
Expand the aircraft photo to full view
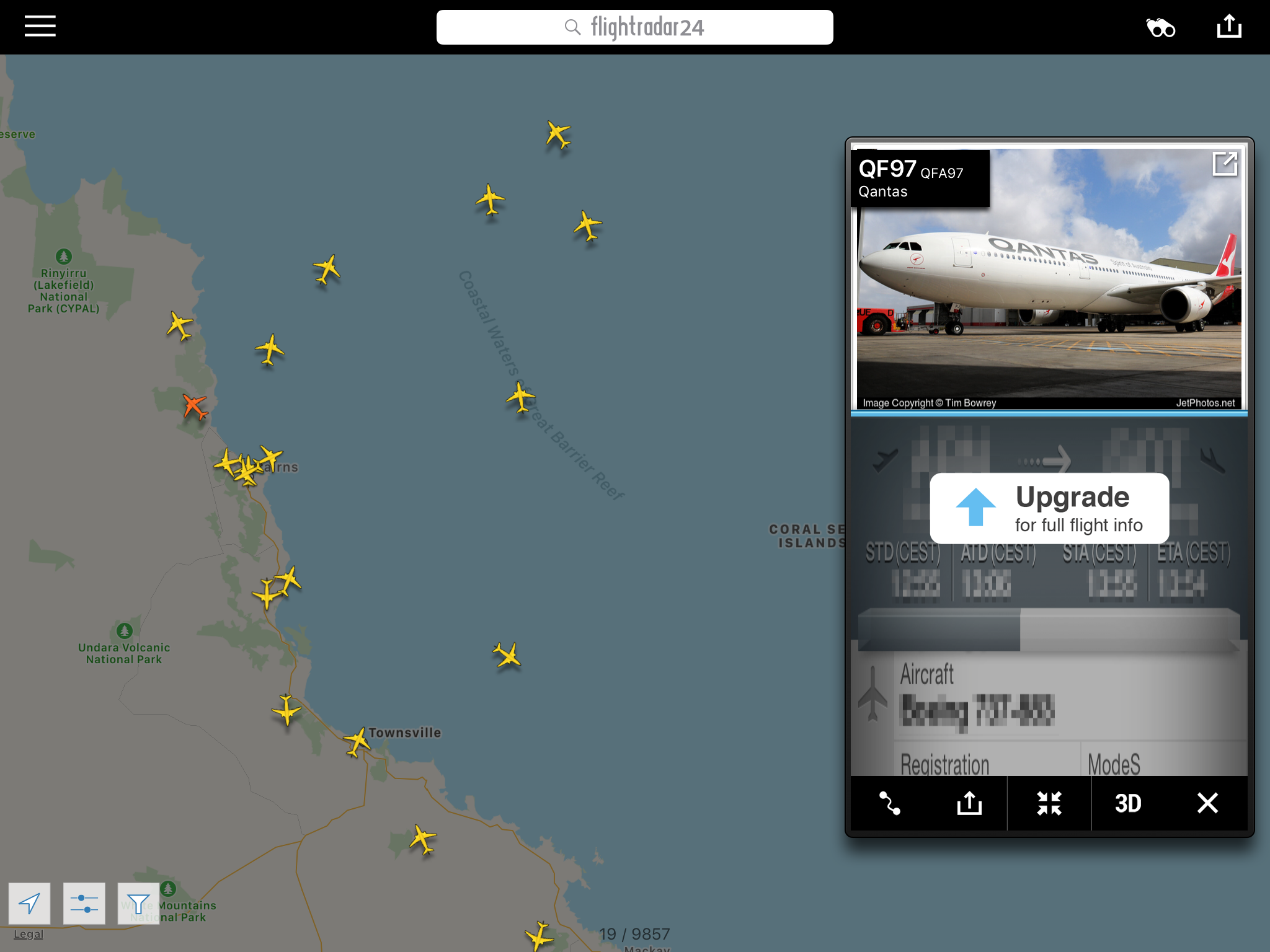point(1225,164)
